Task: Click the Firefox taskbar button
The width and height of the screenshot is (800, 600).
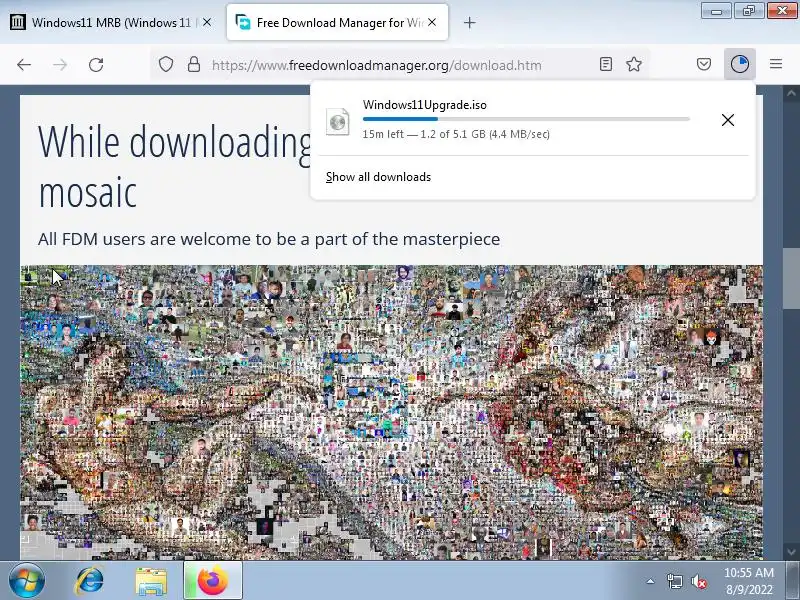Action: pyautogui.click(x=213, y=581)
